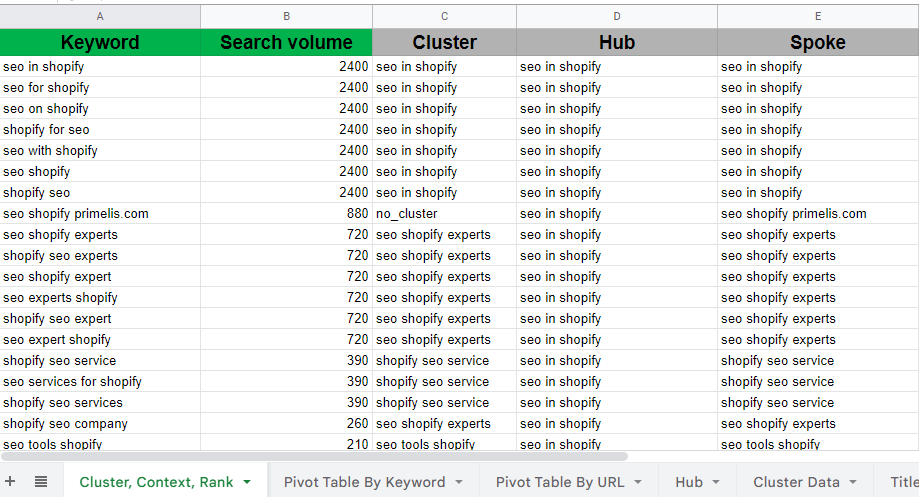Open the all sheets list icon
919x497 pixels.
pos(41,481)
